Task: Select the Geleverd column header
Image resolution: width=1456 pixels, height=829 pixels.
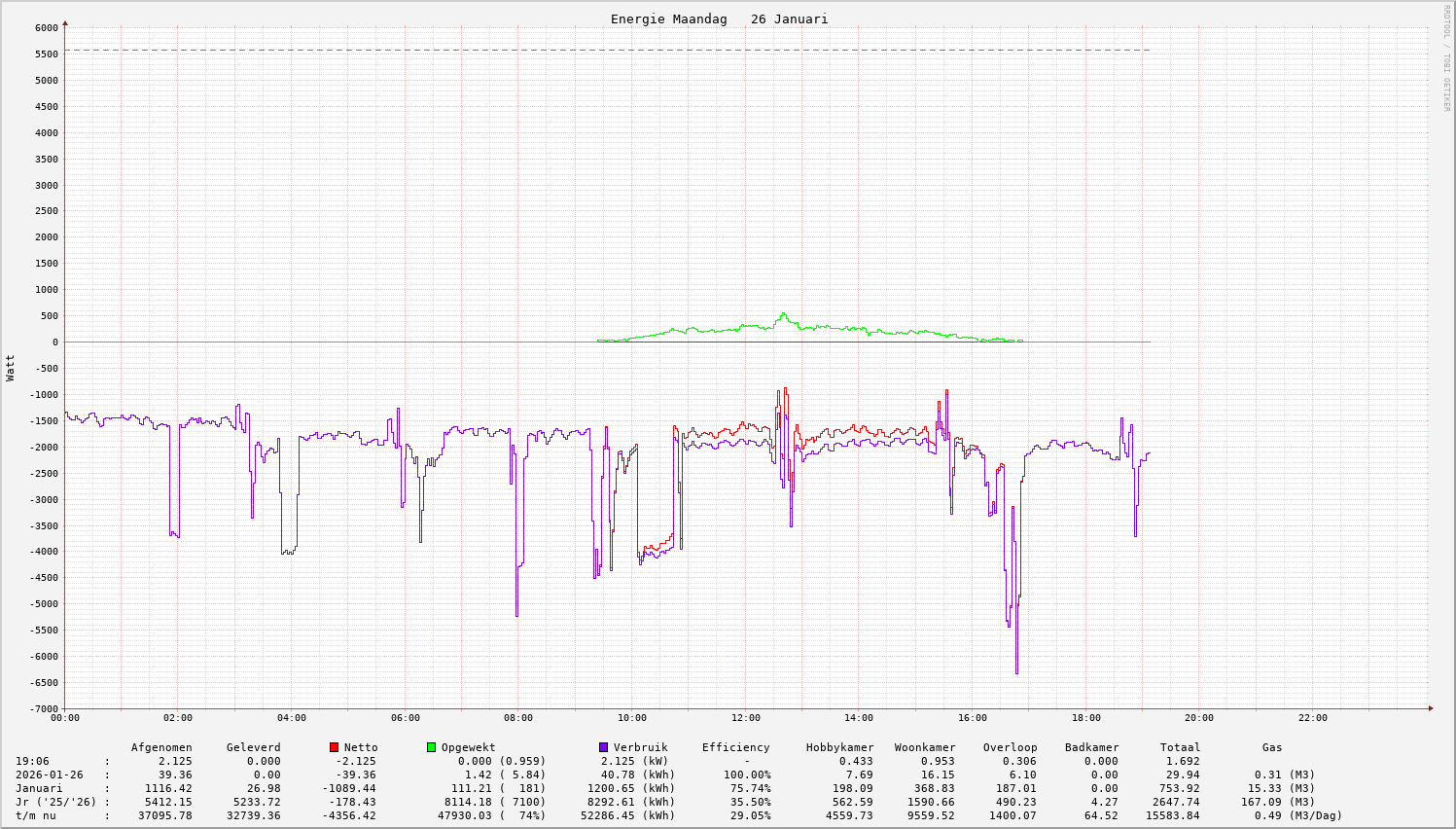Action: pyautogui.click(x=253, y=747)
